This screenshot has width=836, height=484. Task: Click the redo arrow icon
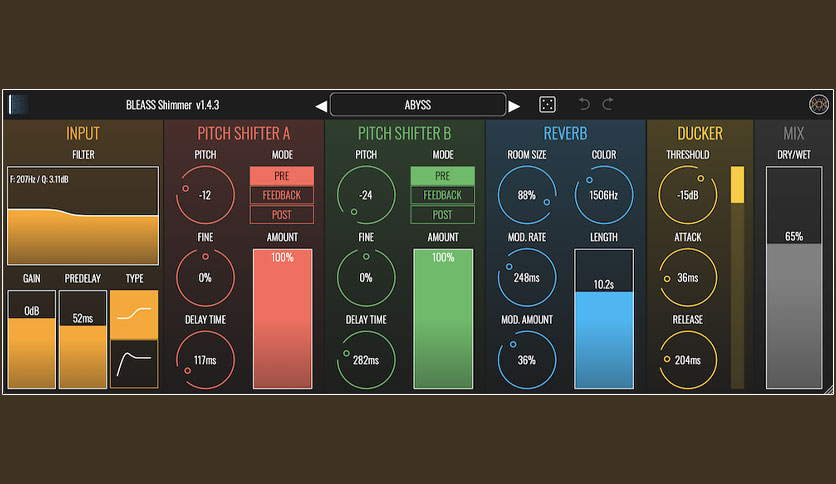(608, 104)
